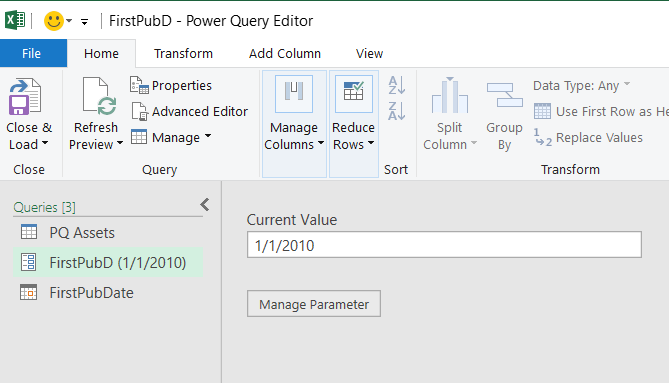The height and width of the screenshot is (383, 669).
Task: Open the Data Type: Any dropdown
Action: [582, 86]
